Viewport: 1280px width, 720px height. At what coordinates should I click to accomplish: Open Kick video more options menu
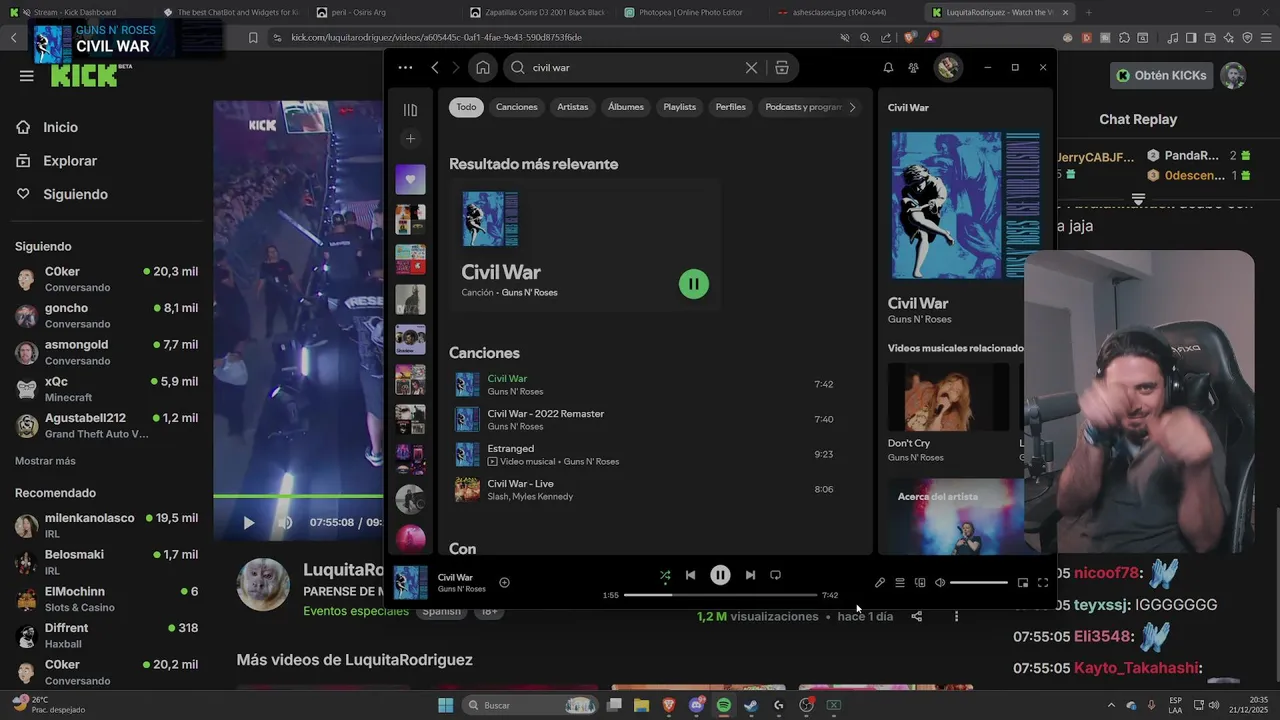956,616
